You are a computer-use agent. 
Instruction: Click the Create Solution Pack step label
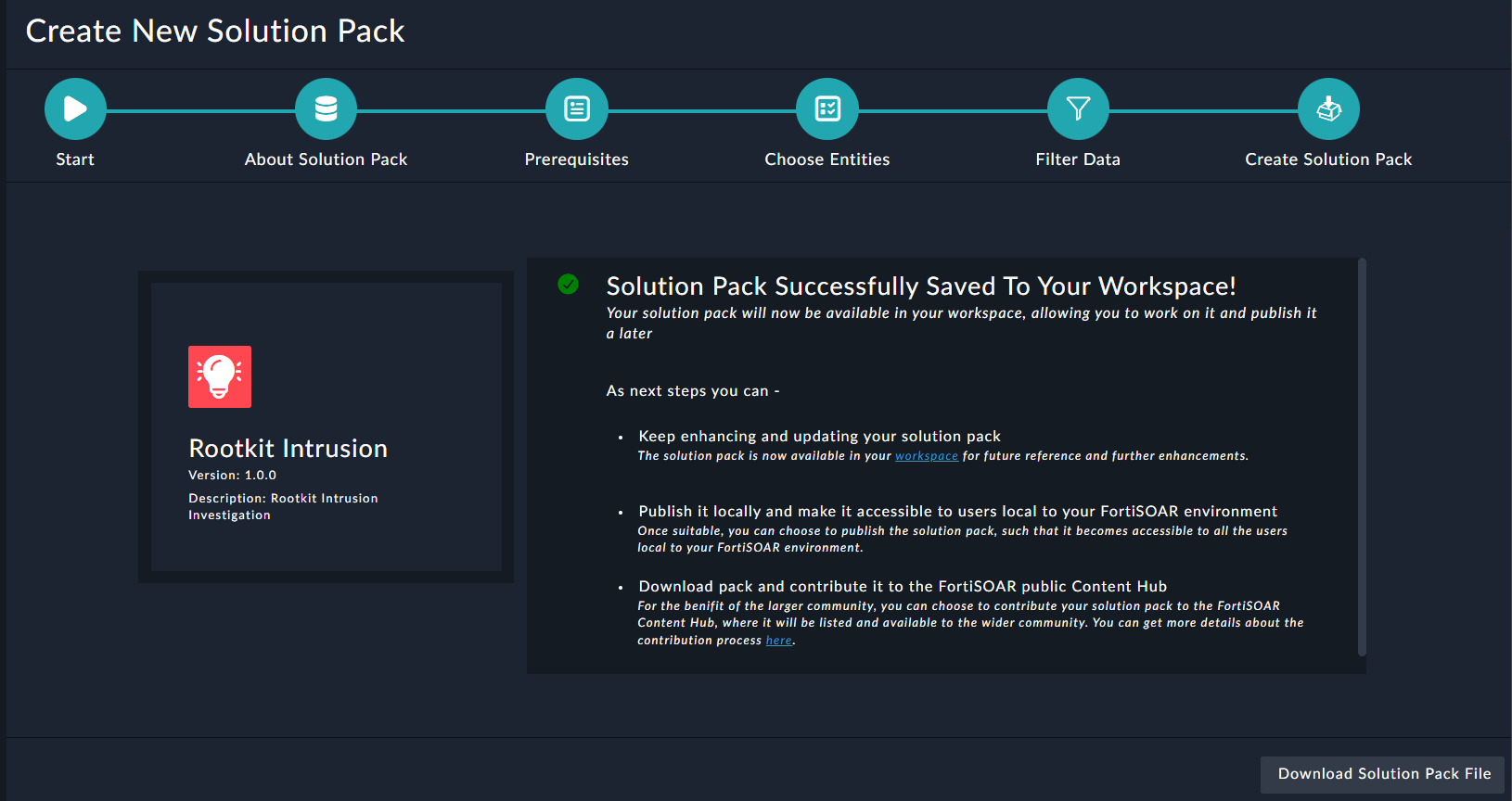coord(1328,159)
